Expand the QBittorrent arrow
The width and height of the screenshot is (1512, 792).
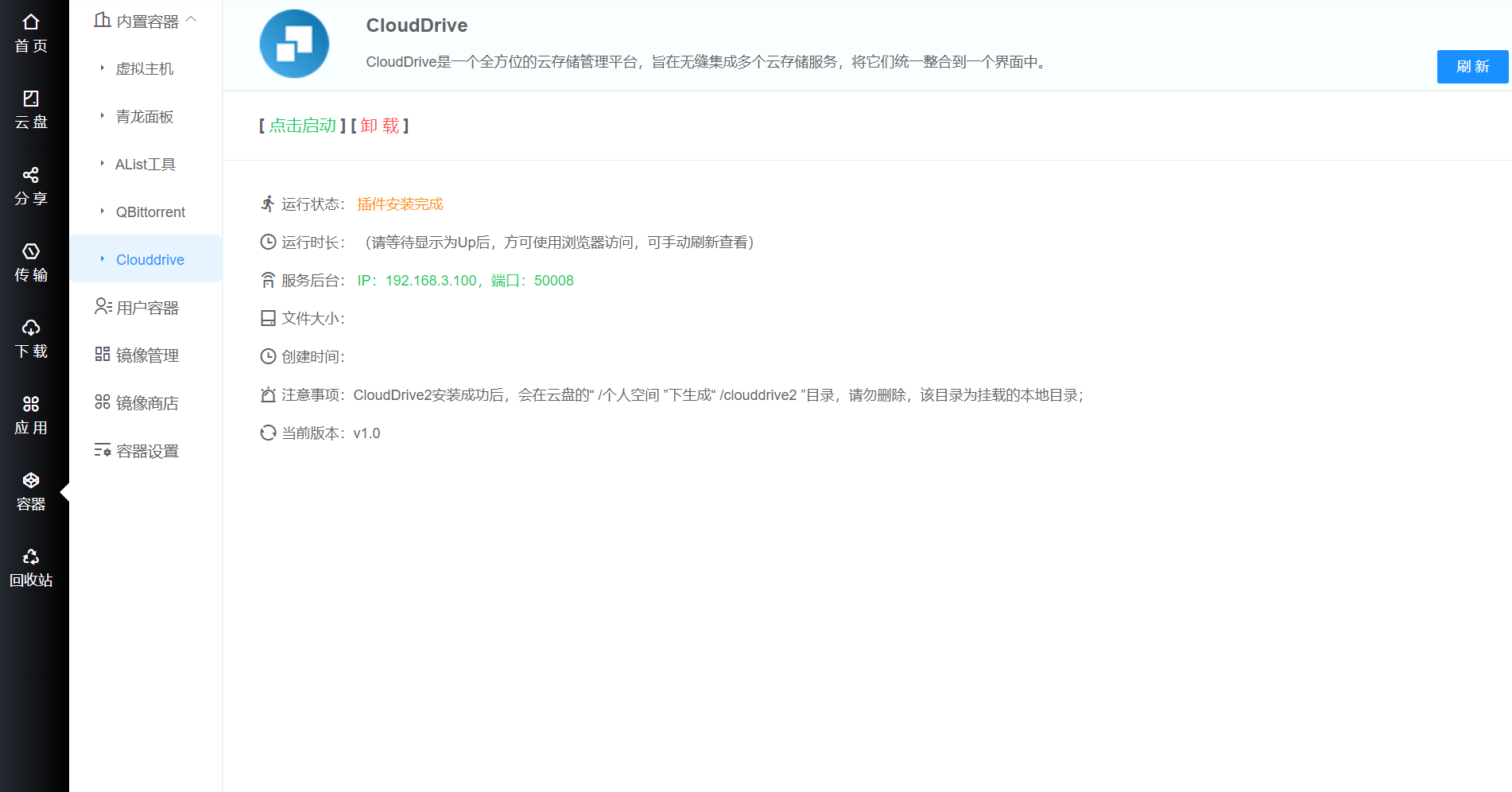[x=103, y=212]
